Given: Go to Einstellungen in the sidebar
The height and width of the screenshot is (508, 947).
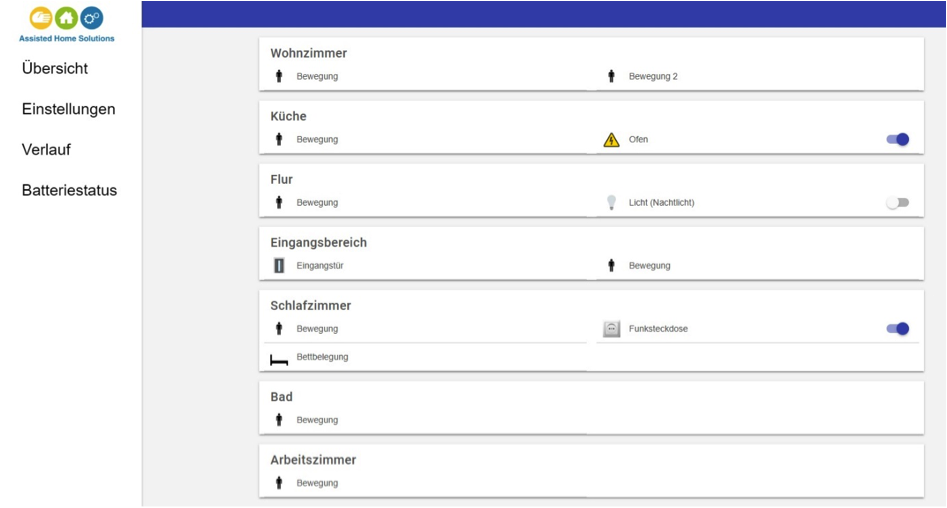Looking at the screenshot, I should click(x=68, y=109).
